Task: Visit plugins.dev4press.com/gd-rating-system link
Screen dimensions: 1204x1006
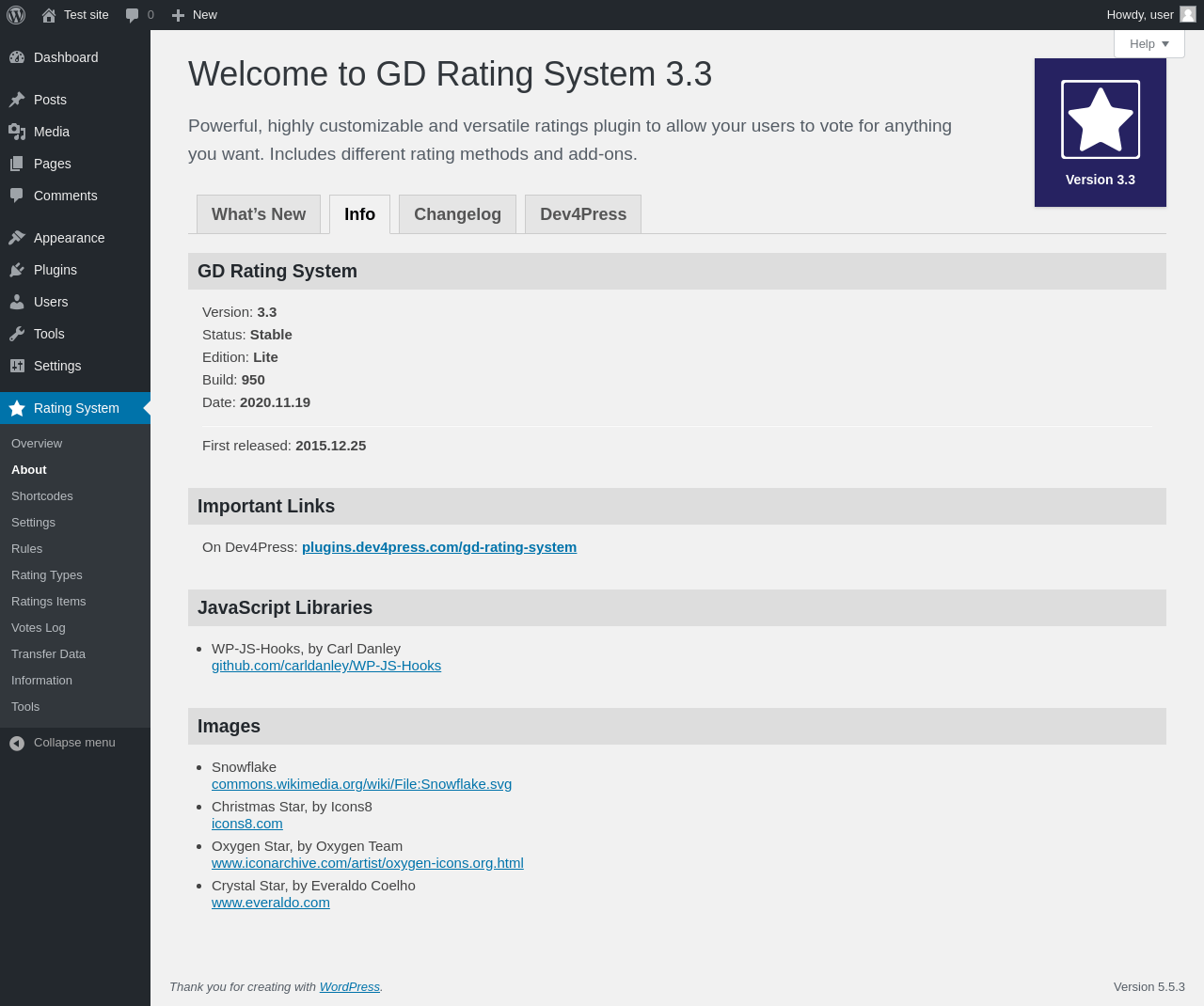Action: 439,547
